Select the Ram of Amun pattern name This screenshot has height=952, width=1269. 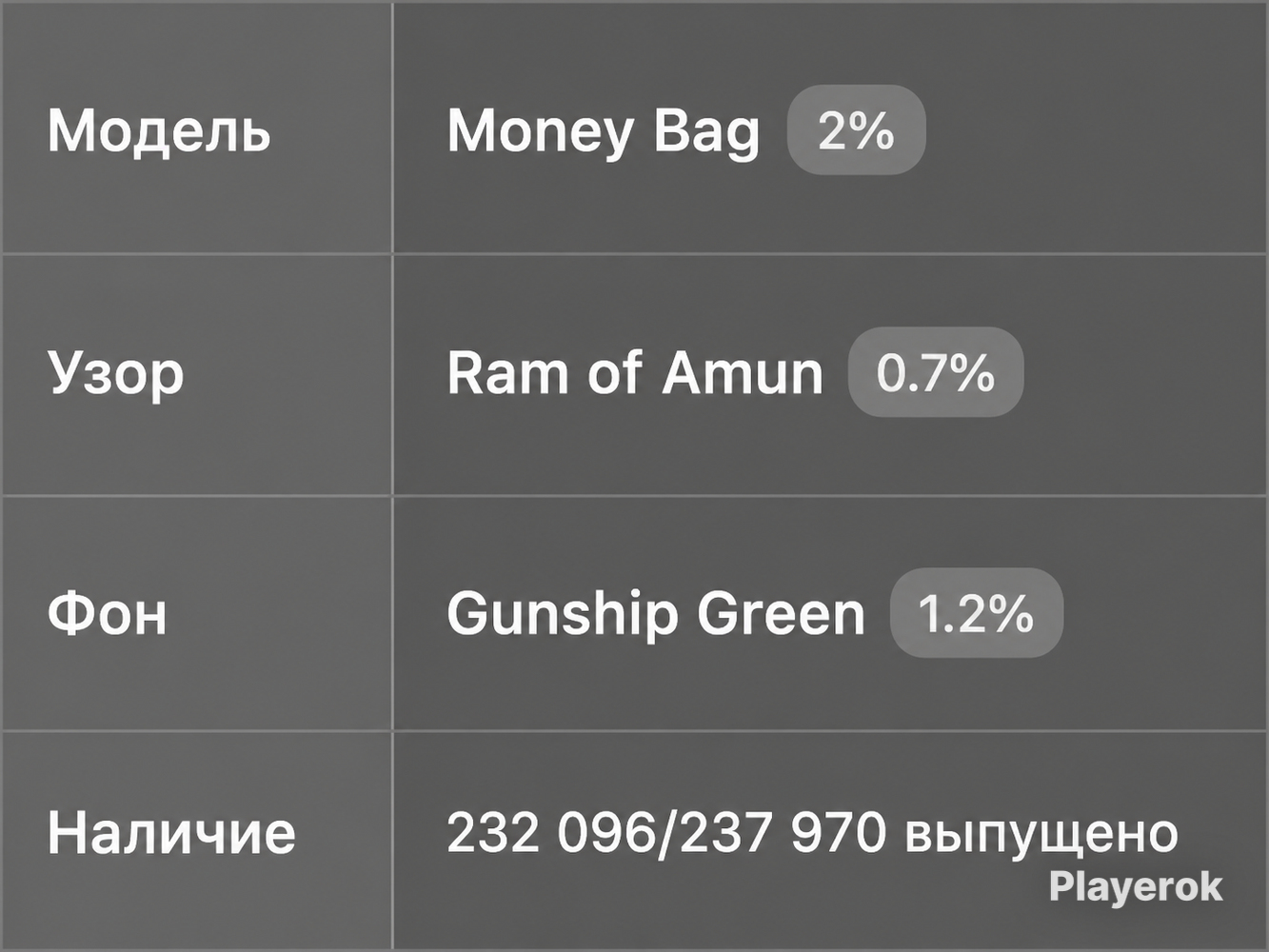(635, 372)
